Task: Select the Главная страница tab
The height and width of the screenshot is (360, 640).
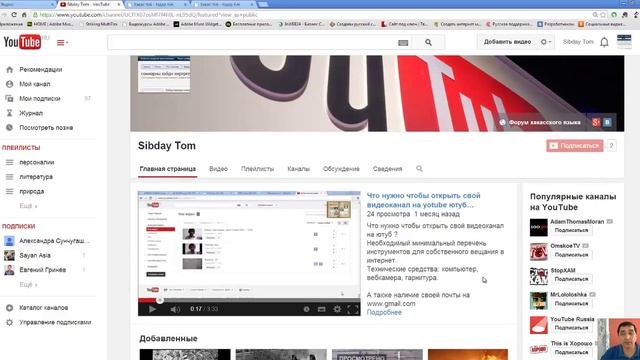Action: coord(167,169)
